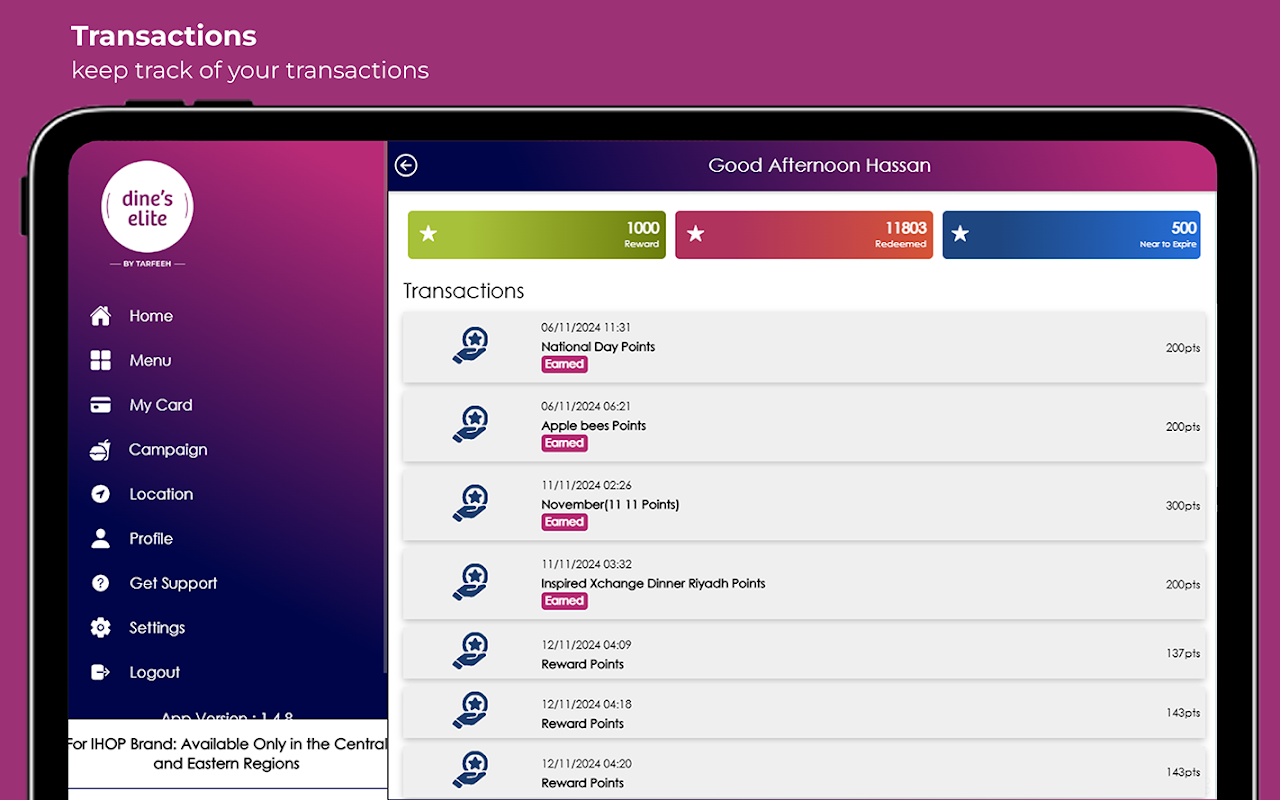Click the 300pts value
This screenshot has width=1280, height=800.
(x=1183, y=506)
